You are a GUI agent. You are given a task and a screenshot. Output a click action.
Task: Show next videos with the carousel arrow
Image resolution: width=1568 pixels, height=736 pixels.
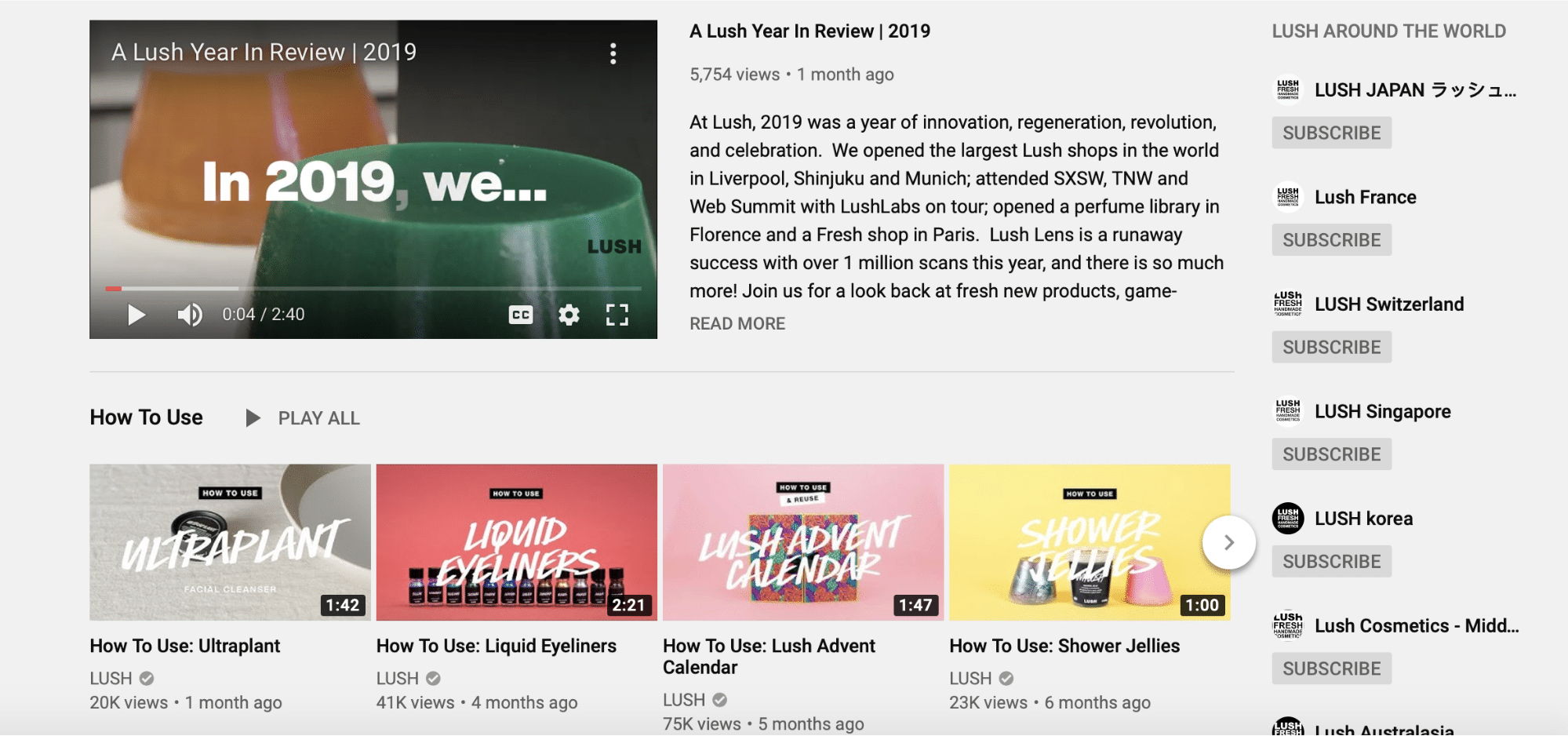[1229, 542]
